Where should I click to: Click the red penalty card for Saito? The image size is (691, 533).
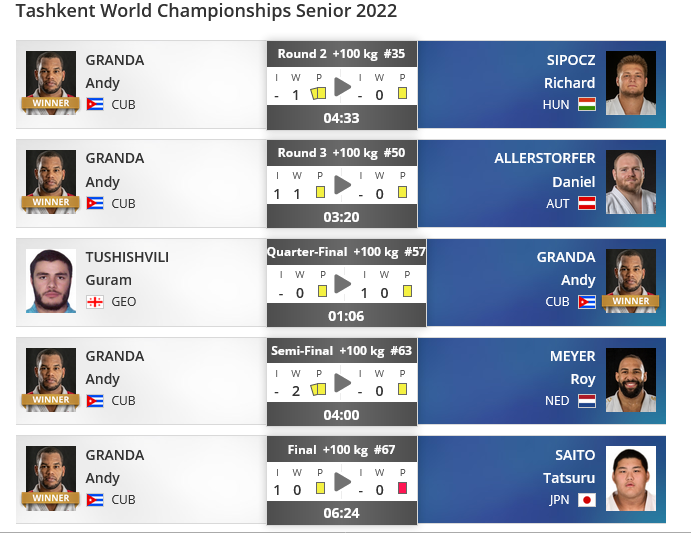click(402, 488)
